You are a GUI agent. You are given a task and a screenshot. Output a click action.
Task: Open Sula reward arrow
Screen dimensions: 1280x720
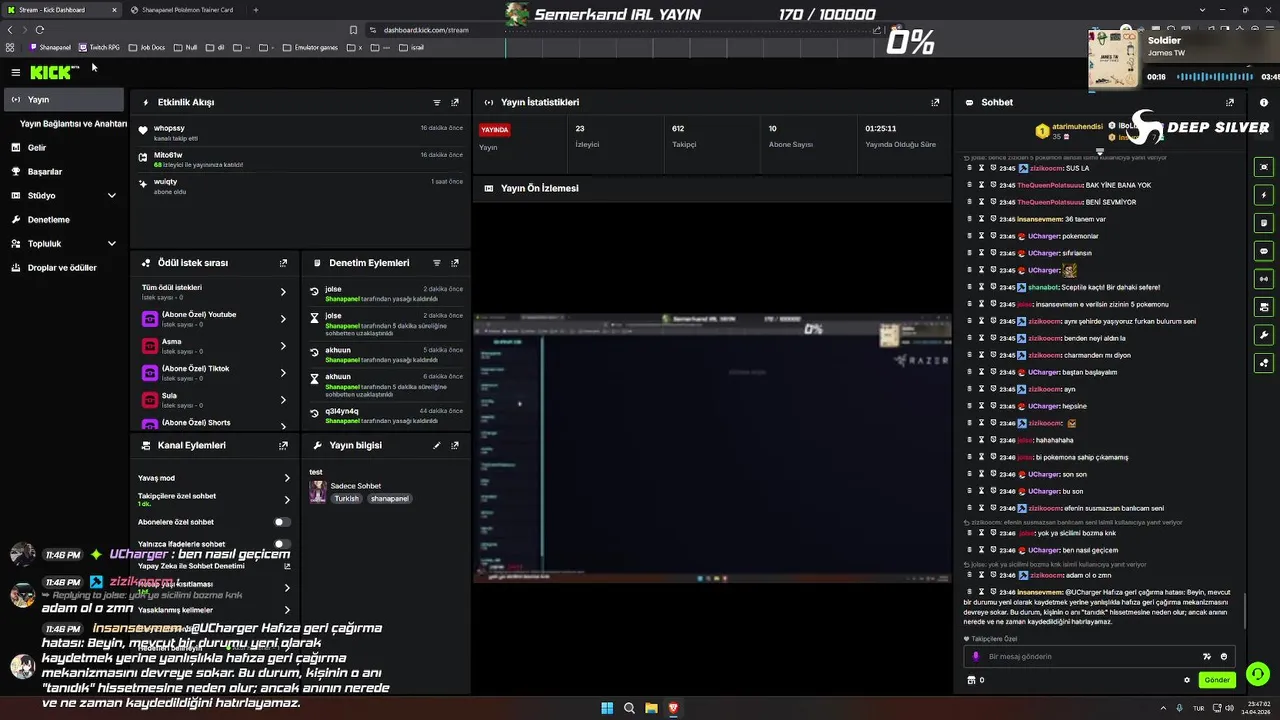point(283,400)
